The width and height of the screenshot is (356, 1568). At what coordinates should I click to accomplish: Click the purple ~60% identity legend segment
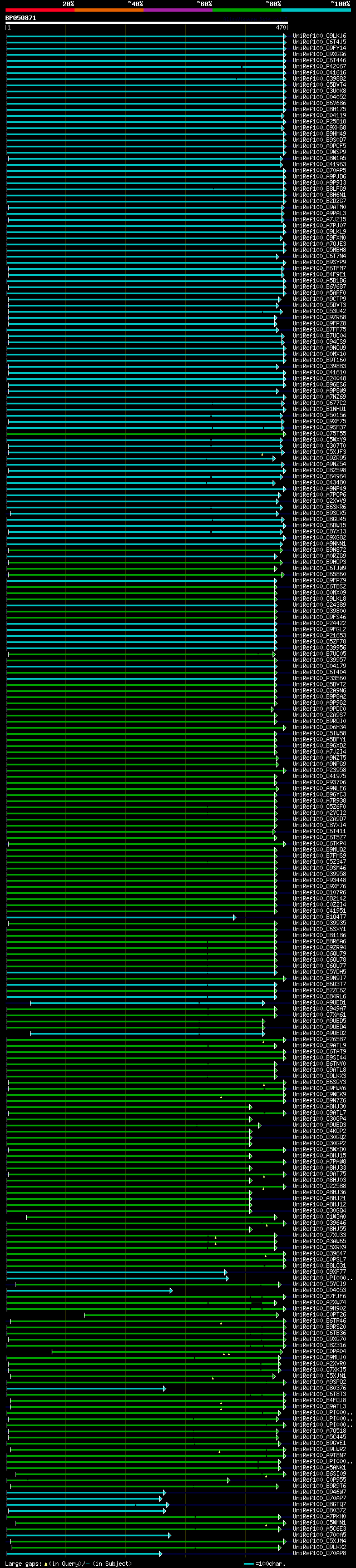tap(179, 10)
